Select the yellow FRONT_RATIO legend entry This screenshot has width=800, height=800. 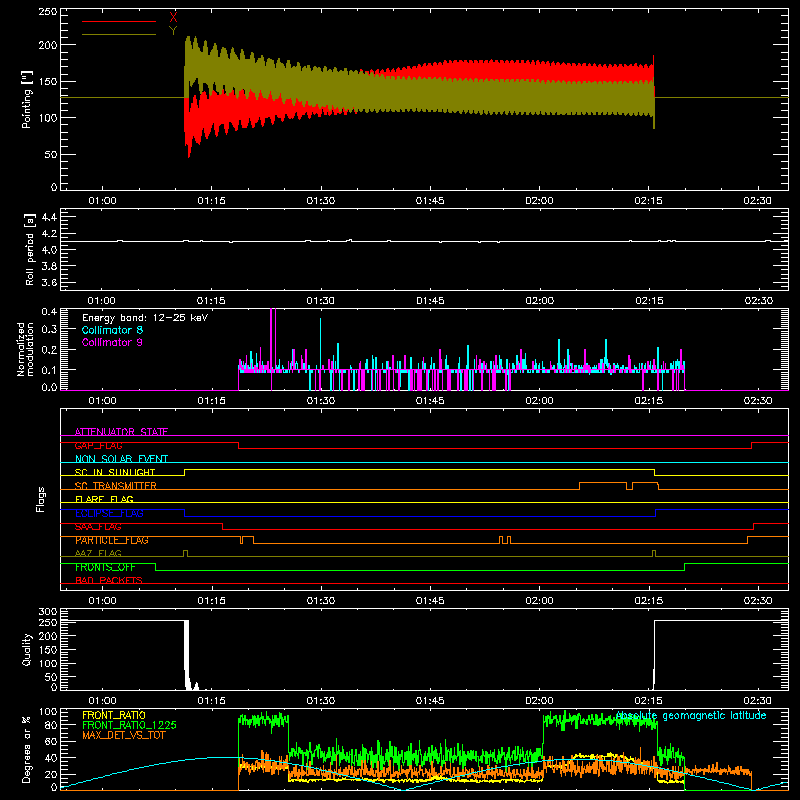pos(114,715)
